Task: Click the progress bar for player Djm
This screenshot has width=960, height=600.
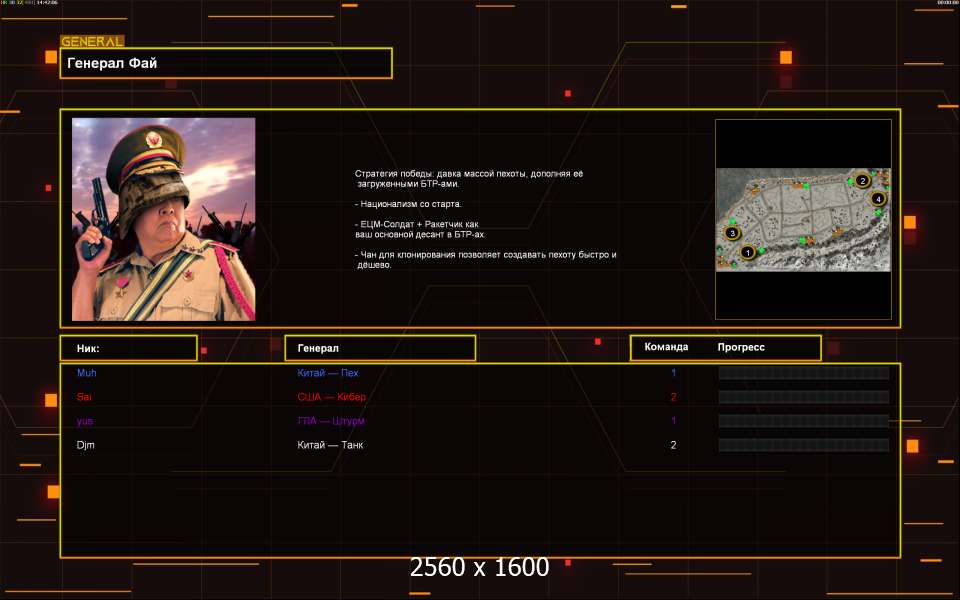Action: coord(803,445)
